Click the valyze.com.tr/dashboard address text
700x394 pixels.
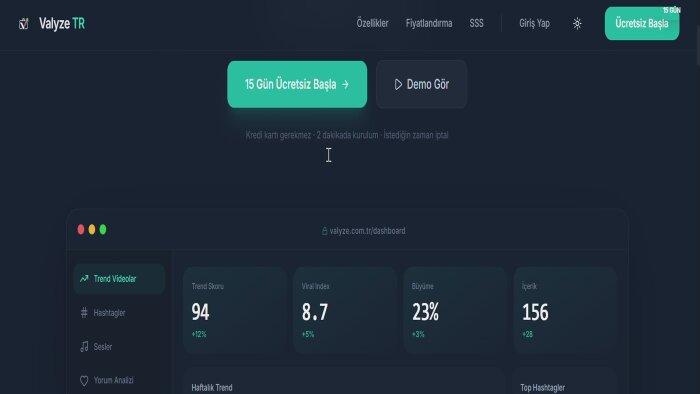pos(367,231)
